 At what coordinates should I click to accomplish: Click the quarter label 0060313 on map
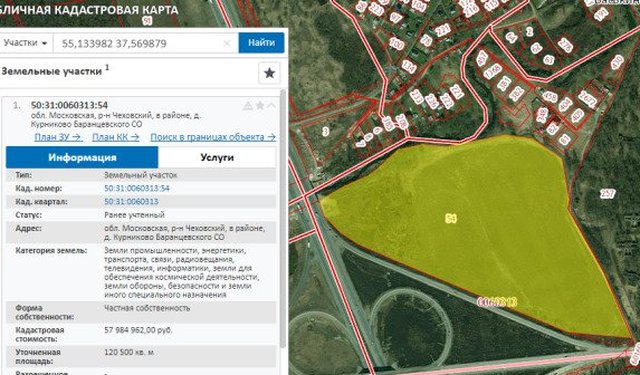tap(497, 302)
